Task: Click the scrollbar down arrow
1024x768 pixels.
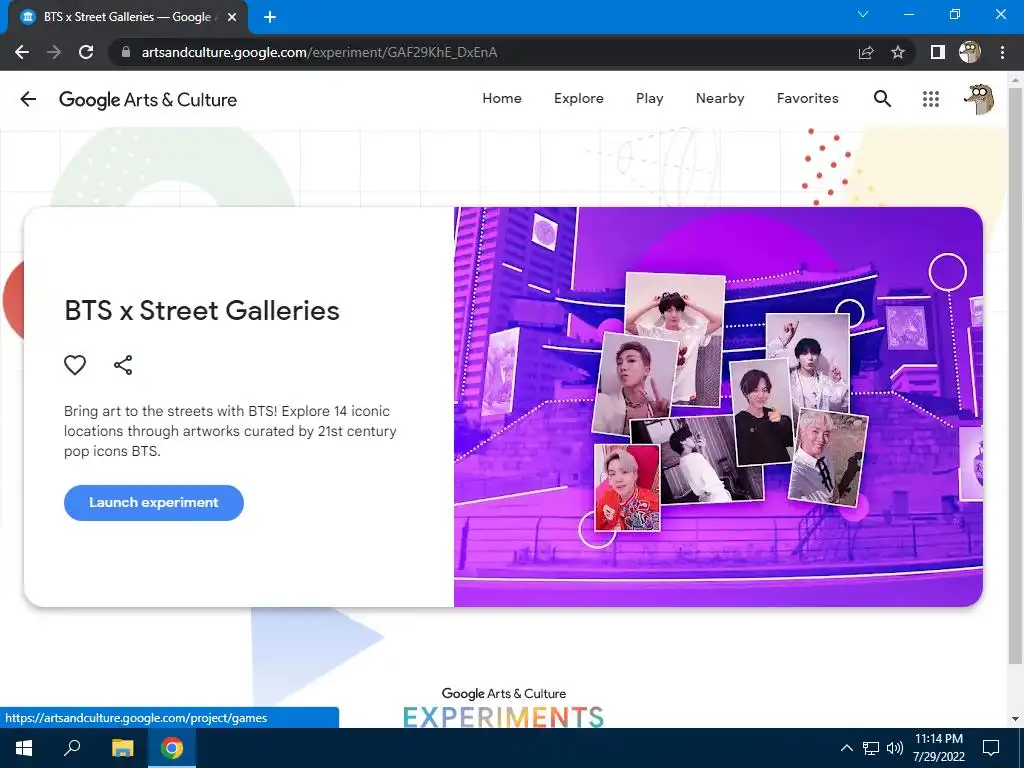Action: pyautogui.click(x=1015, y=719)
